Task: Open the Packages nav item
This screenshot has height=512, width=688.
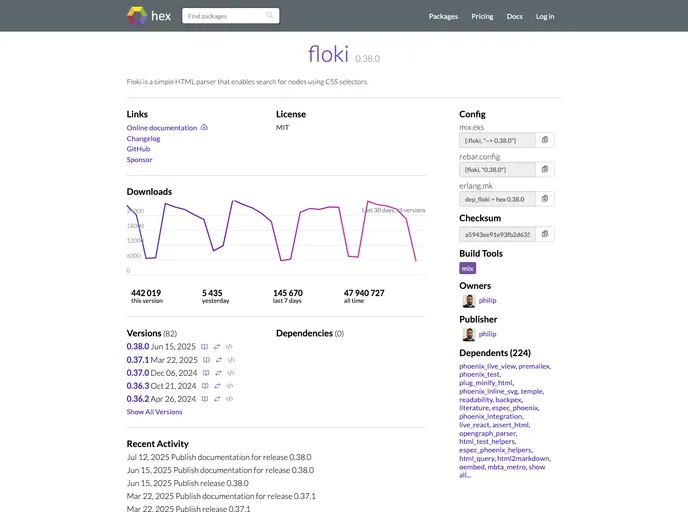Action: (x=443, y=16)
